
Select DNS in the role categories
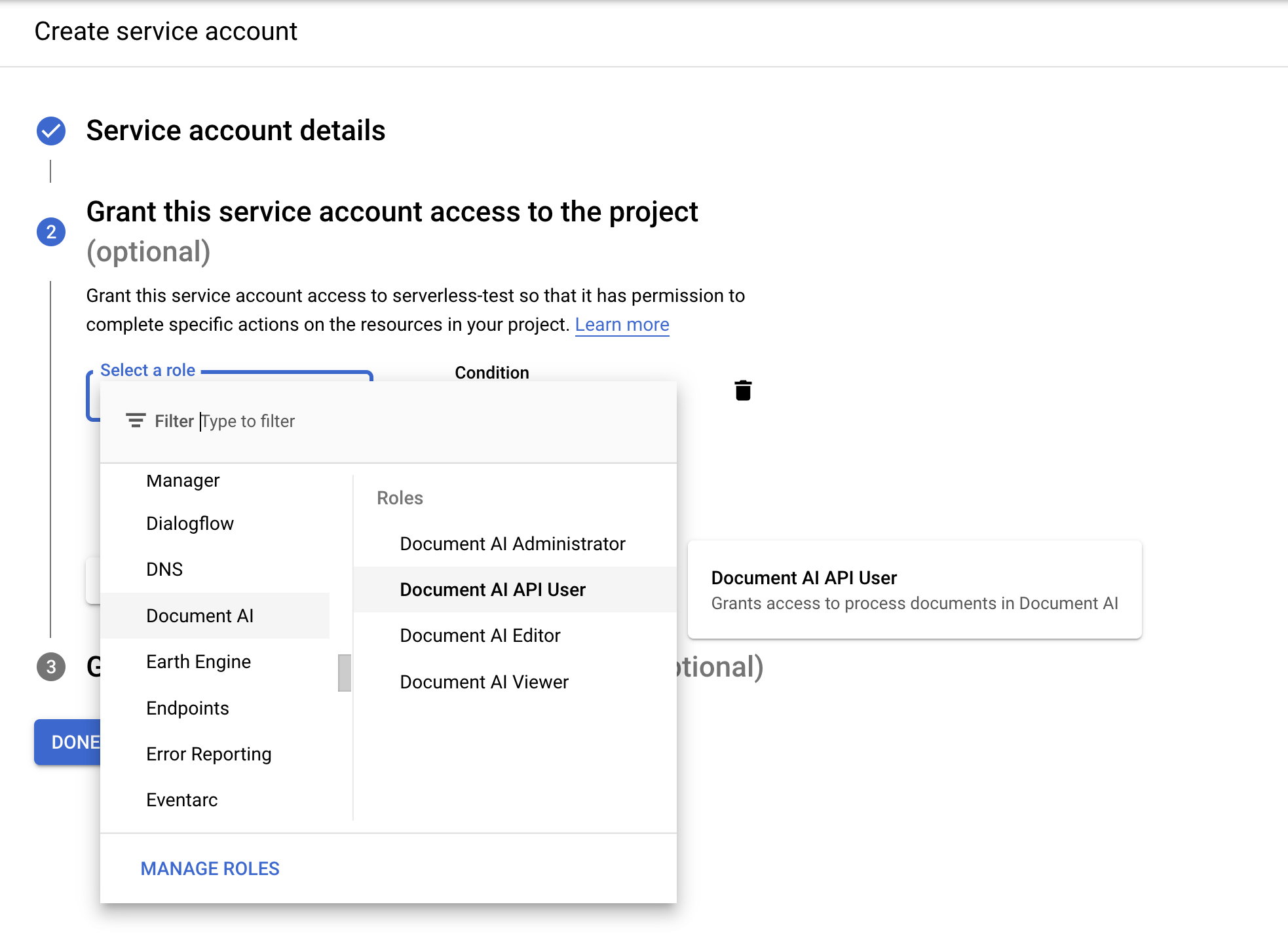click(x=164, y=569)
